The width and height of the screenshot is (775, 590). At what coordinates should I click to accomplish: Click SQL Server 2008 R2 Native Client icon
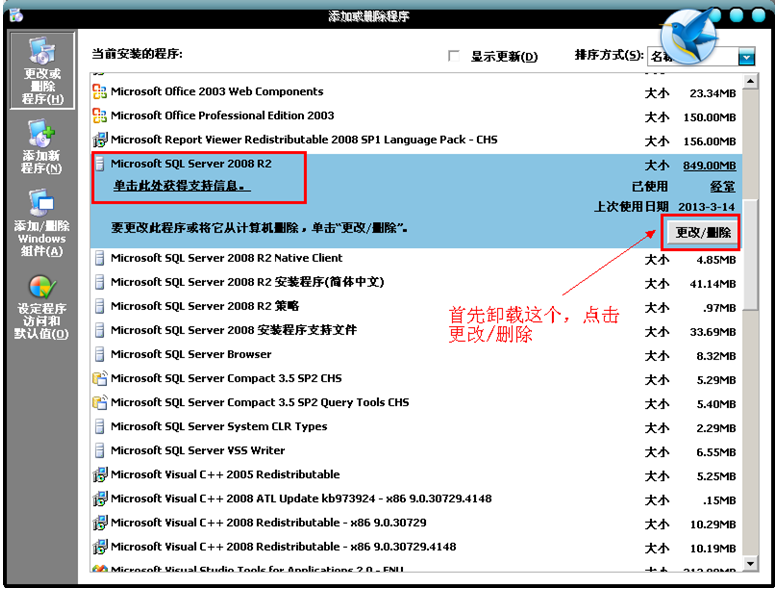pyautogui.click(x=99, y=258)
